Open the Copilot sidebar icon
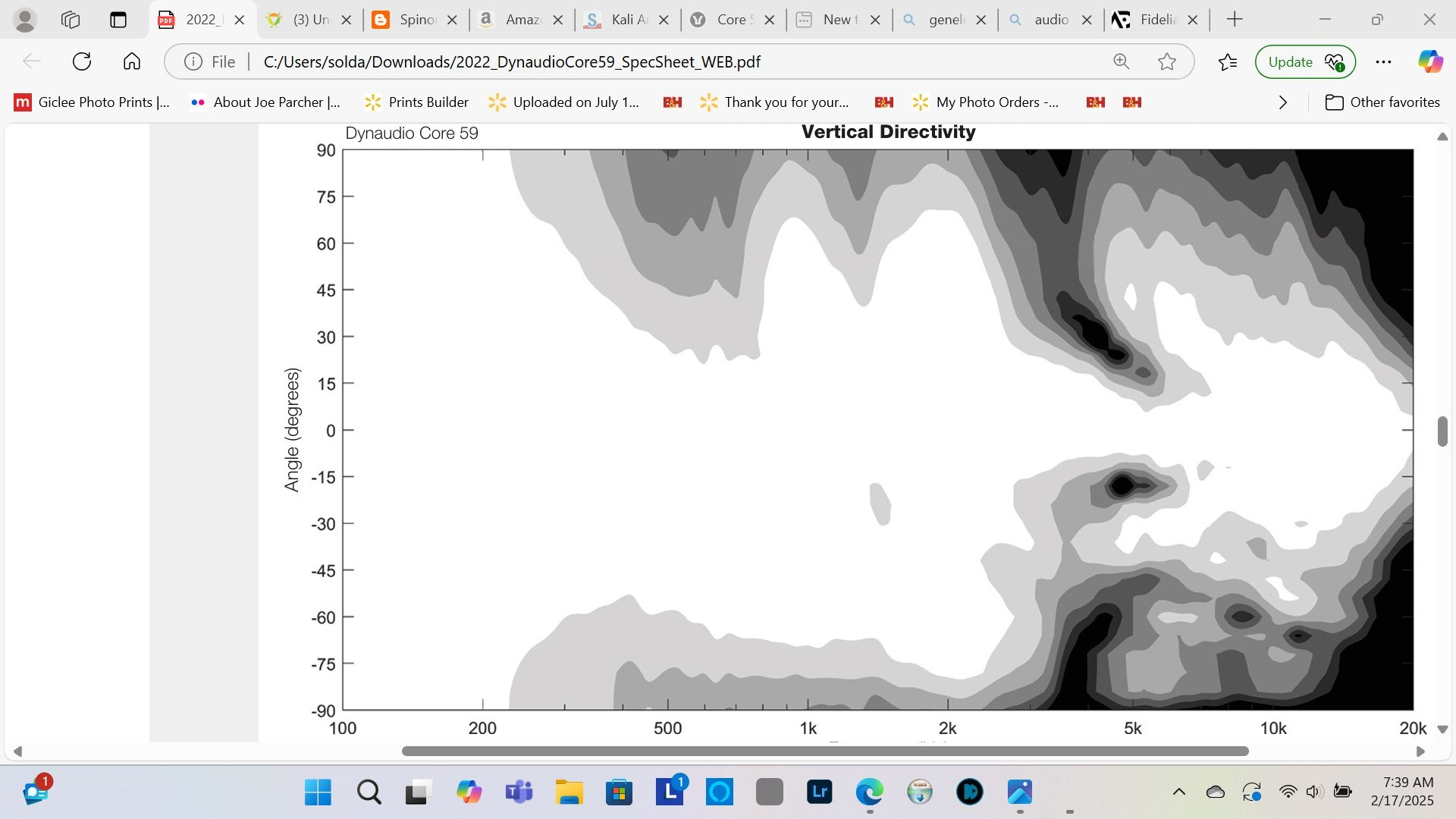 pos(1430,61)
